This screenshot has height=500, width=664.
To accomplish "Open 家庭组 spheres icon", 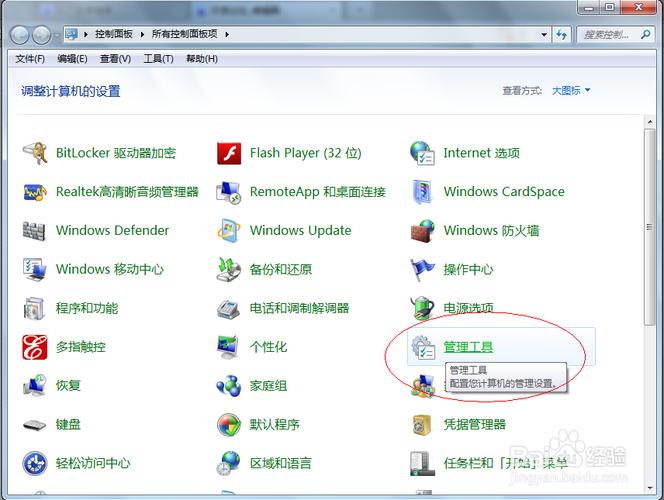I will 229,386.
